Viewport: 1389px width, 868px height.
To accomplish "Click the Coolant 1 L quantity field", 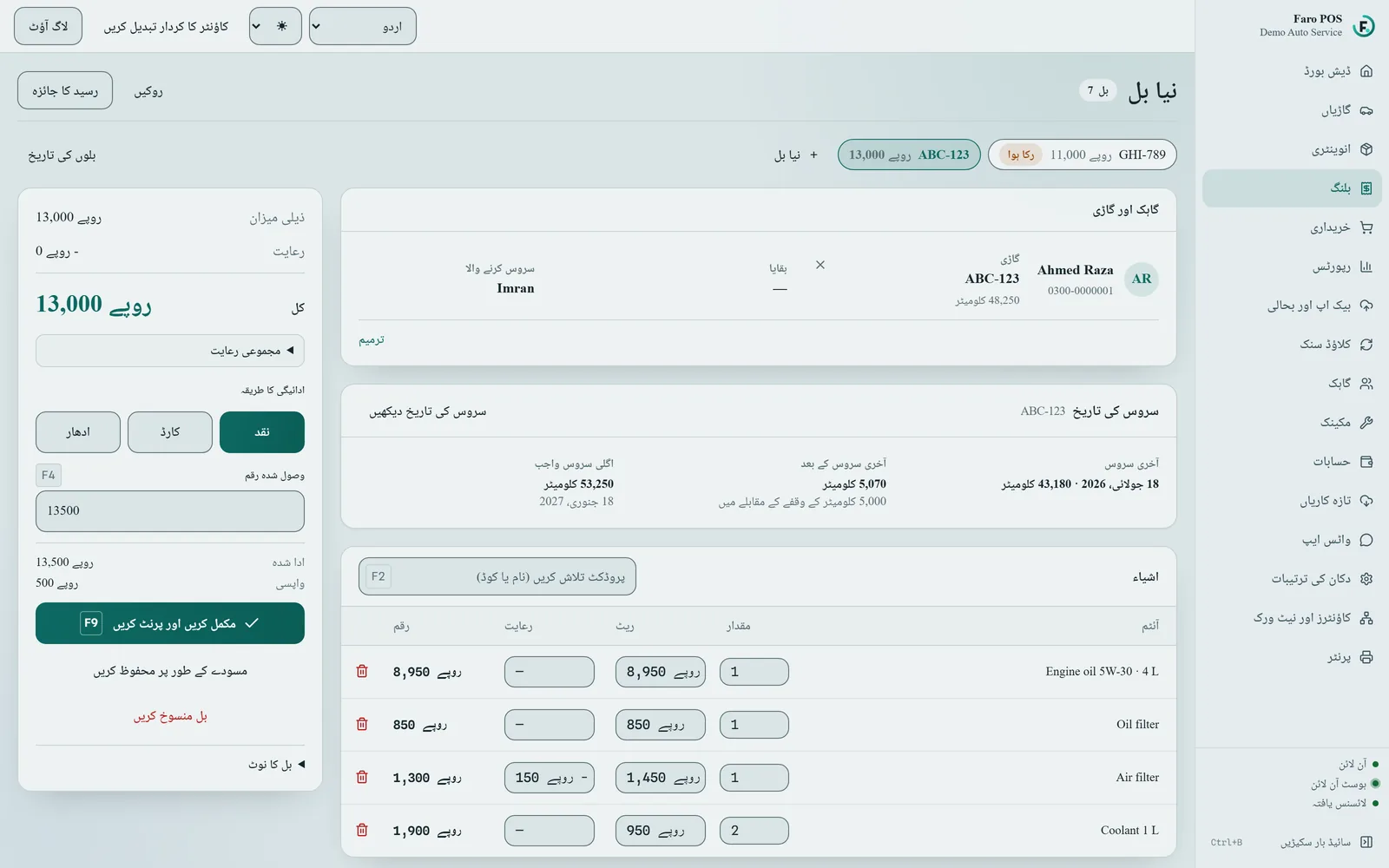I will pyautogui.click(x=754, y=831).
